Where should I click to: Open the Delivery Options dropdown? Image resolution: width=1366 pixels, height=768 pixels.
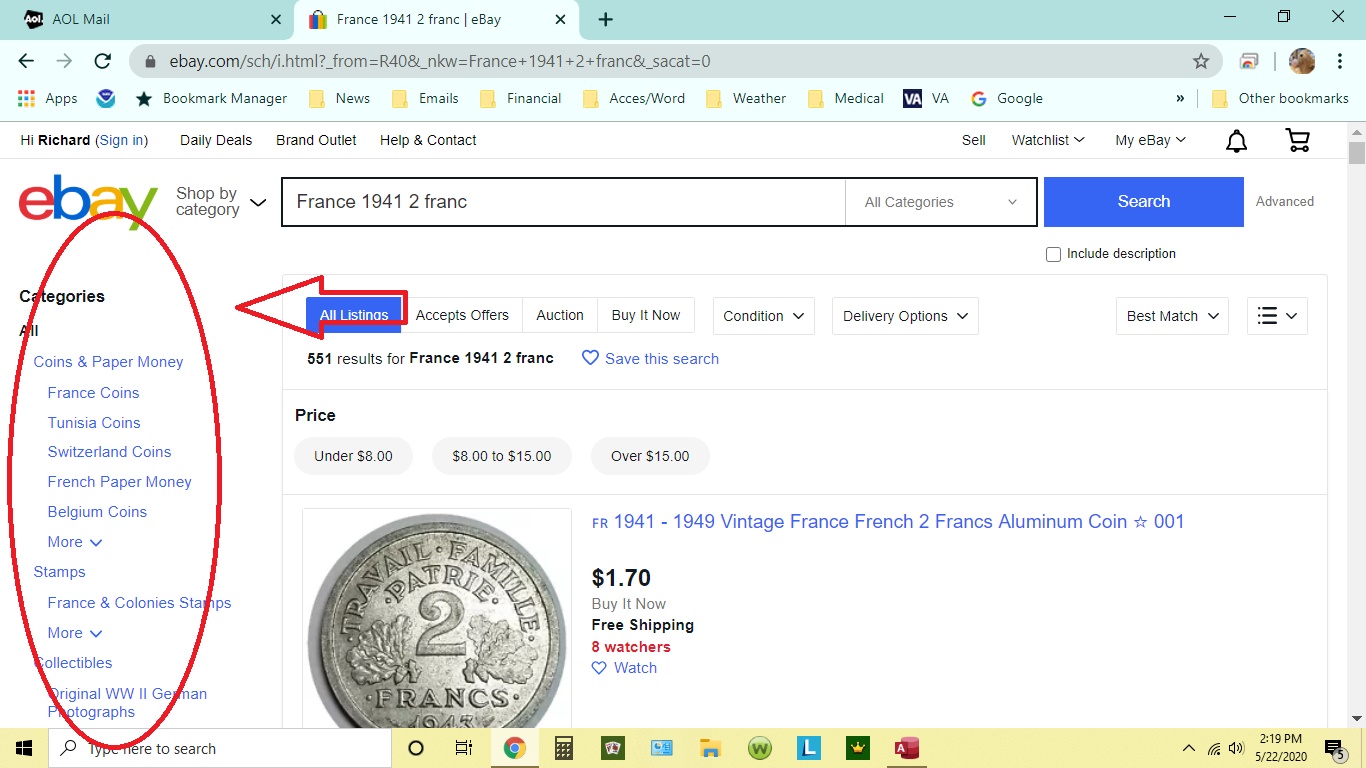(904, 316)
